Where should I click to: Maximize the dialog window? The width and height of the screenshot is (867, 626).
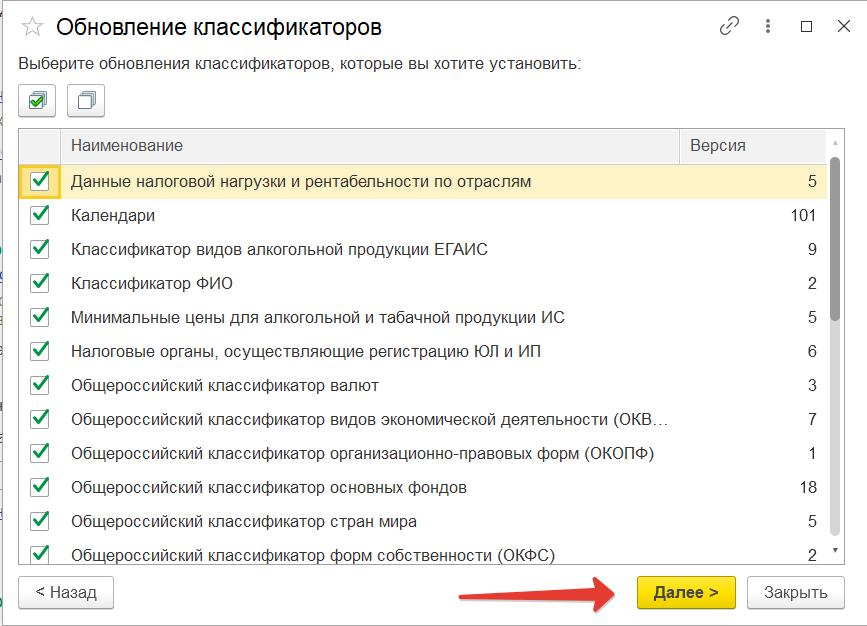tap(806, 27)
